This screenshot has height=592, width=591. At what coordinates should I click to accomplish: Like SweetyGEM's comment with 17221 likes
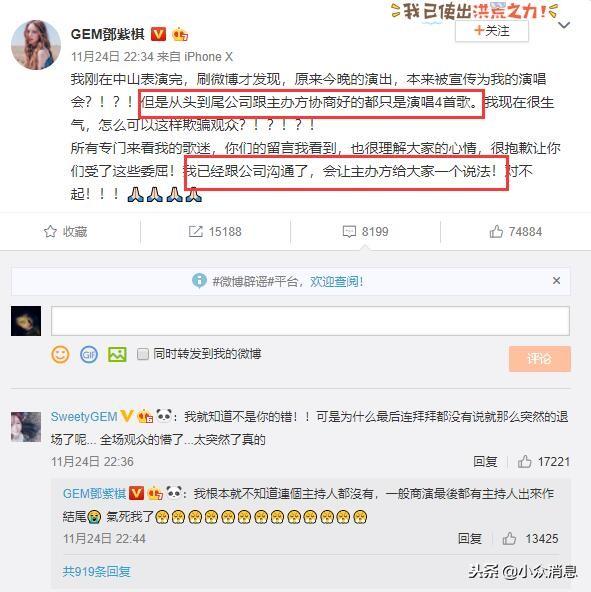525,461
